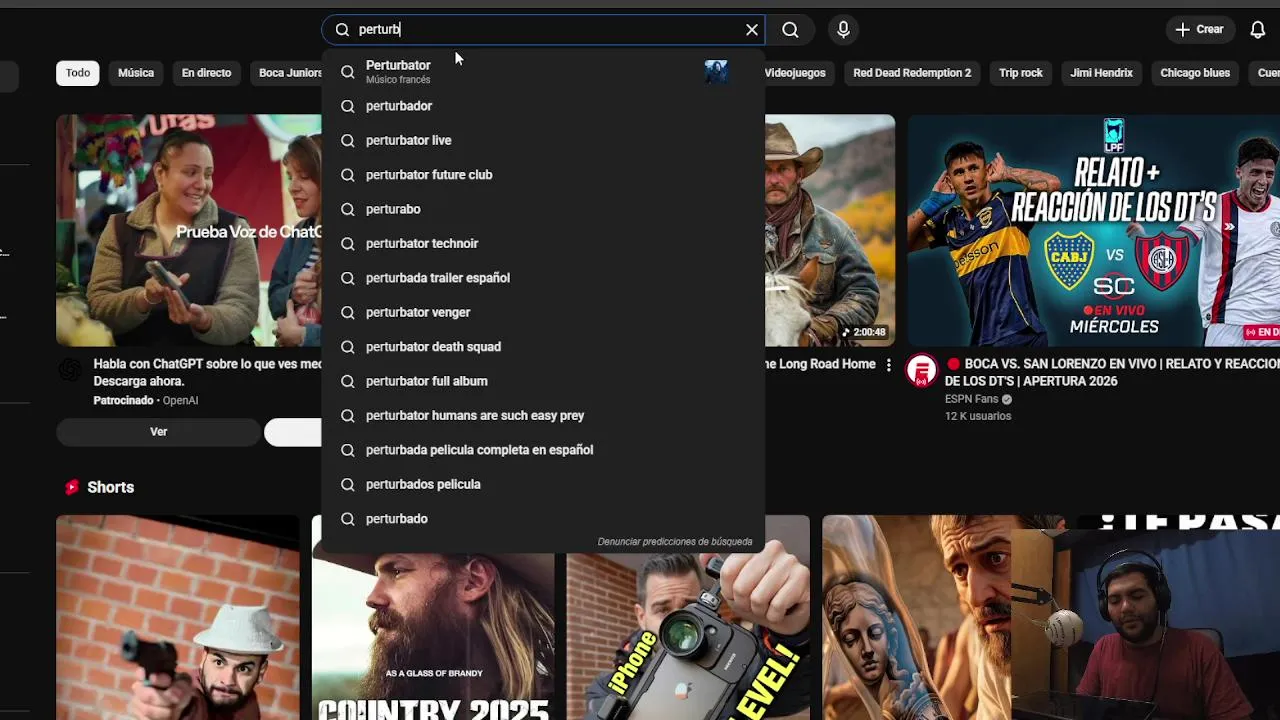Select Perturbator músico francés suggestion
The image size is (1280, 720).
click(x=543, y=71)
